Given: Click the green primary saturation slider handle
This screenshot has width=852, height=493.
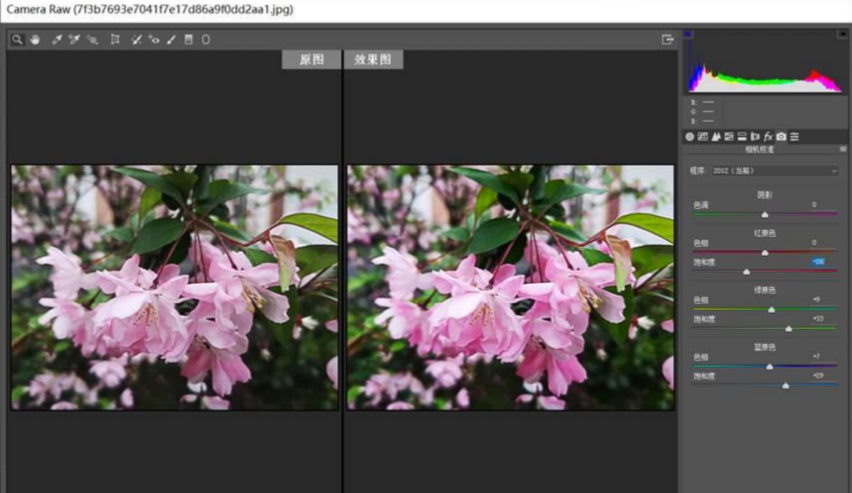Looking at the screenshot, I should click(x=788, y=328).
